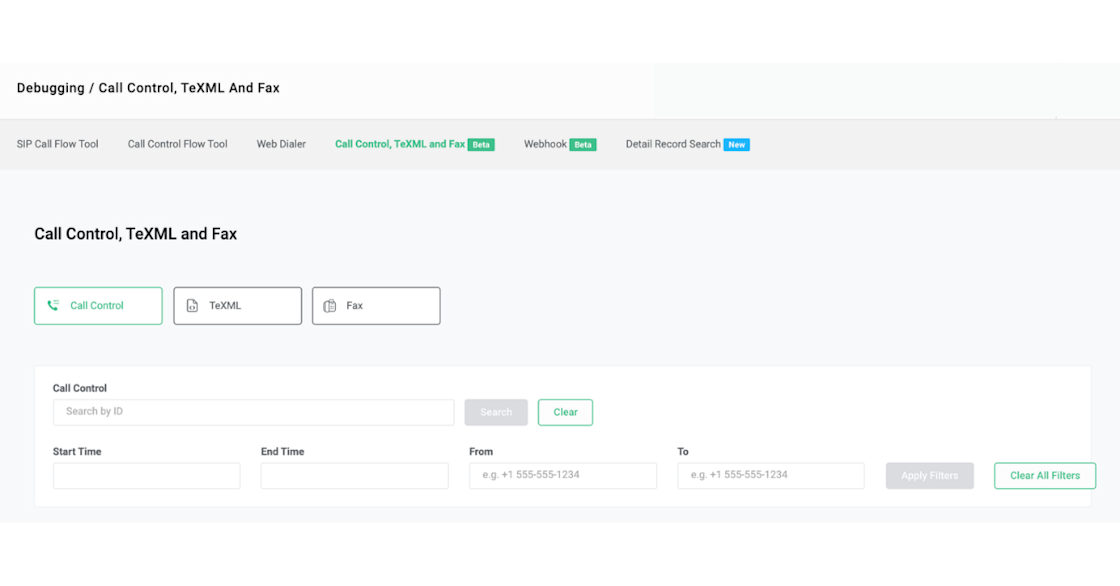Click the Clear button next to Search
This screenshot has width=1120, height=586.
click(566, 412)
